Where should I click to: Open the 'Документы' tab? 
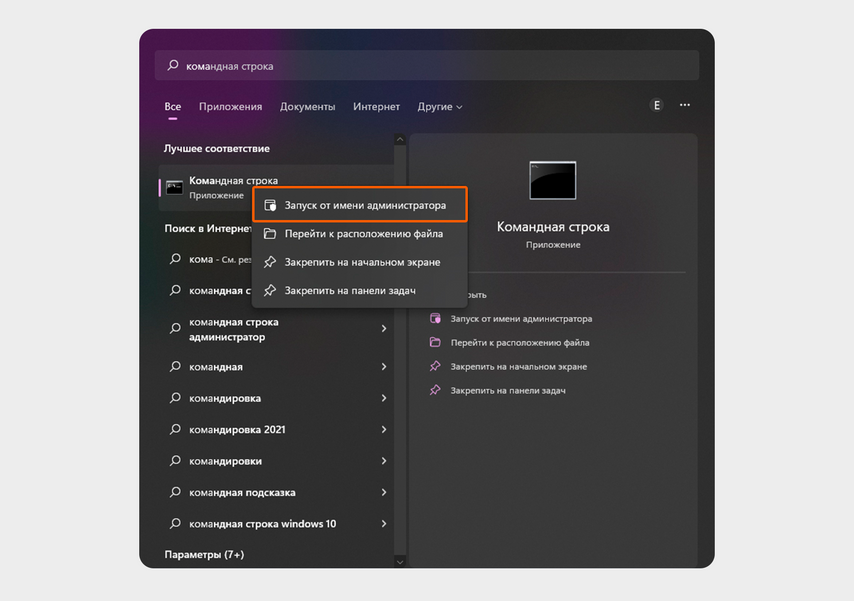[308, 107]
